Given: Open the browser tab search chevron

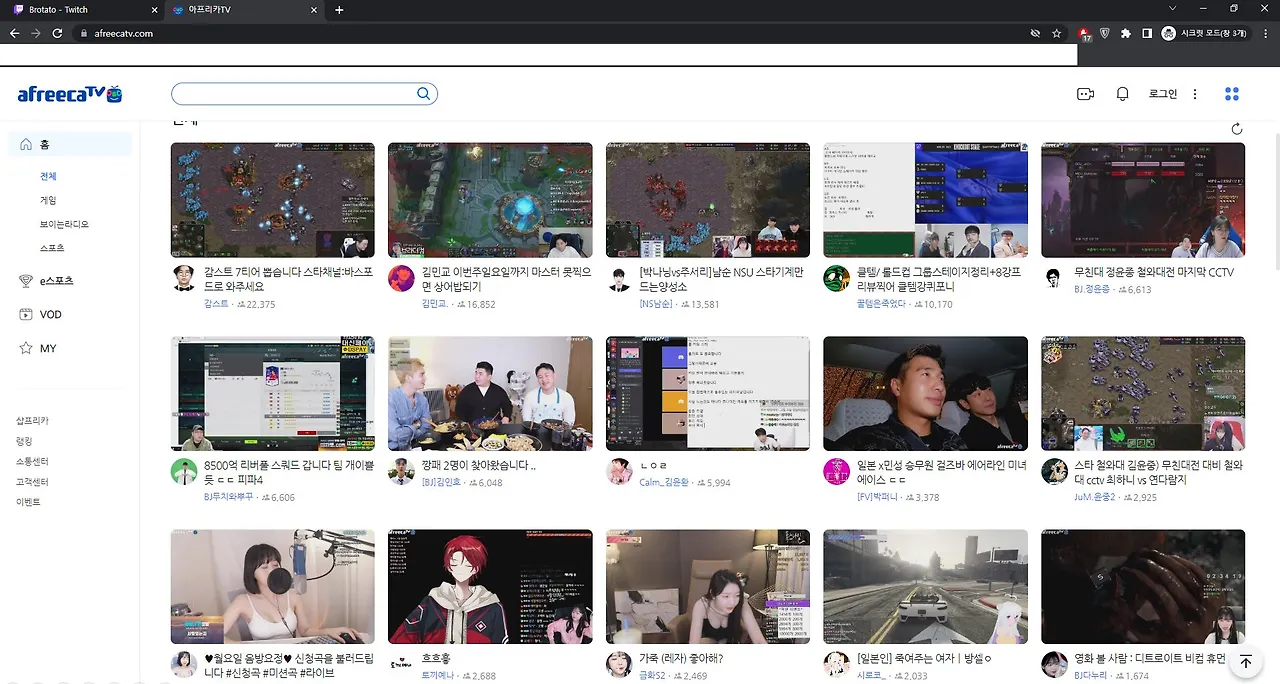Looking at the screenshot, I should point(1172,8).
